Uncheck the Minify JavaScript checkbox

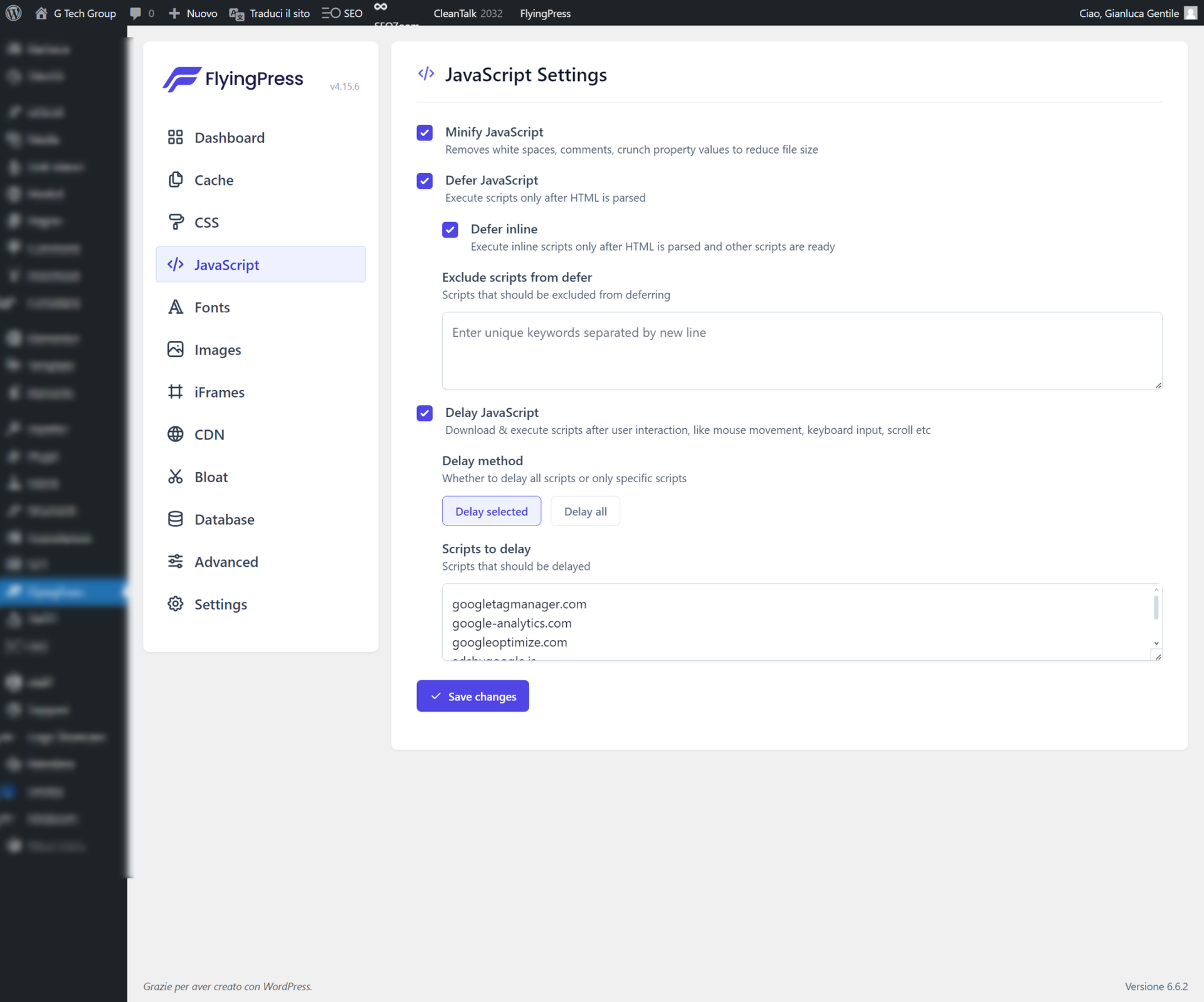tap(425, 132)
